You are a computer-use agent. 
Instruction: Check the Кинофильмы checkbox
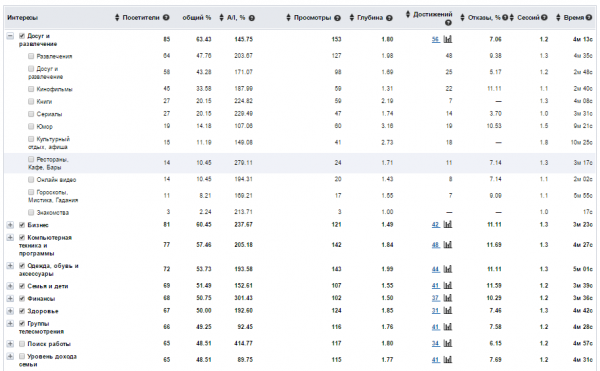tap(31, 89)
